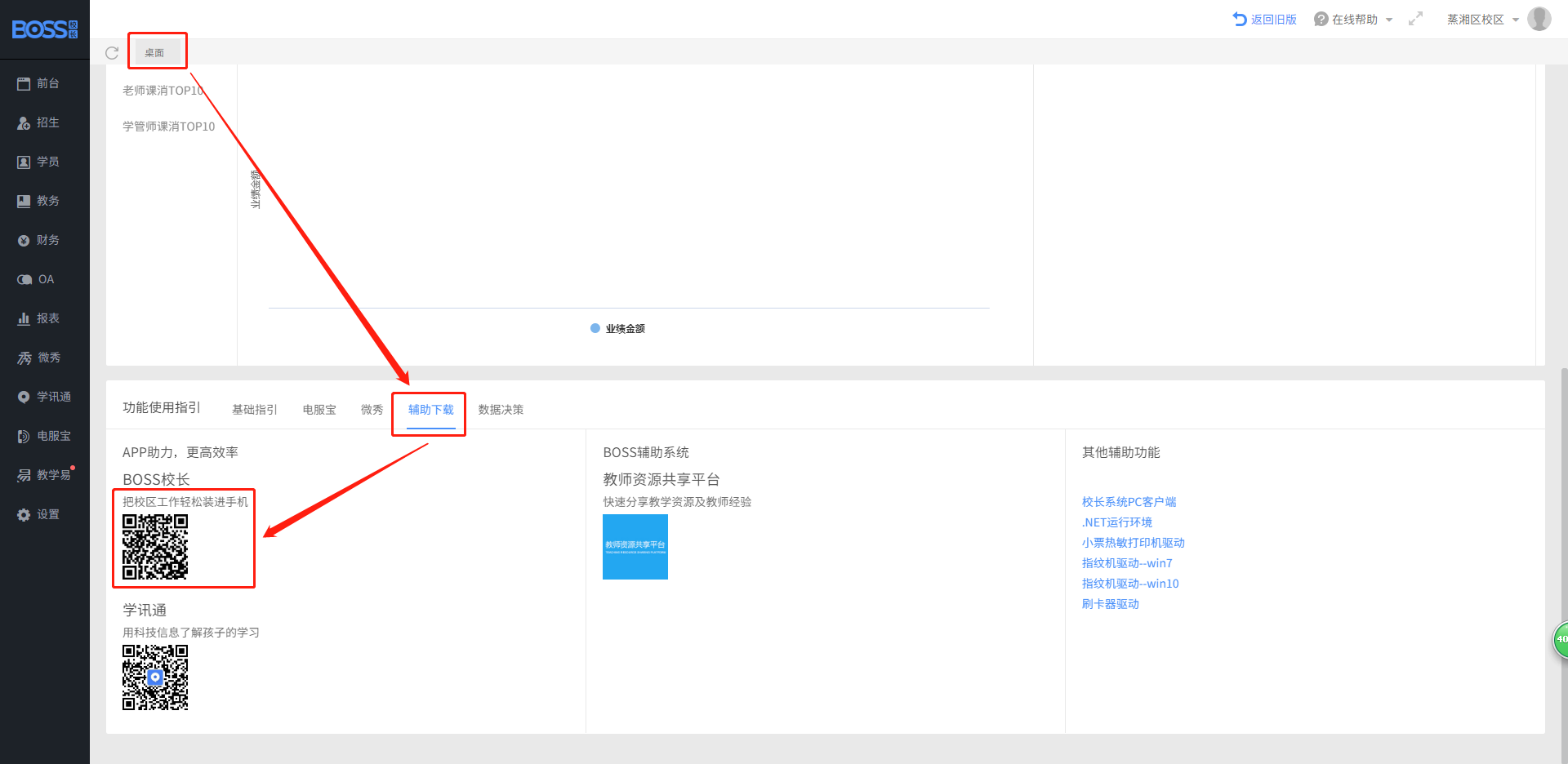This screenshot has width=1568, height=764.
Task: Open the 报表 chart icon
Action: pos(24,318)
